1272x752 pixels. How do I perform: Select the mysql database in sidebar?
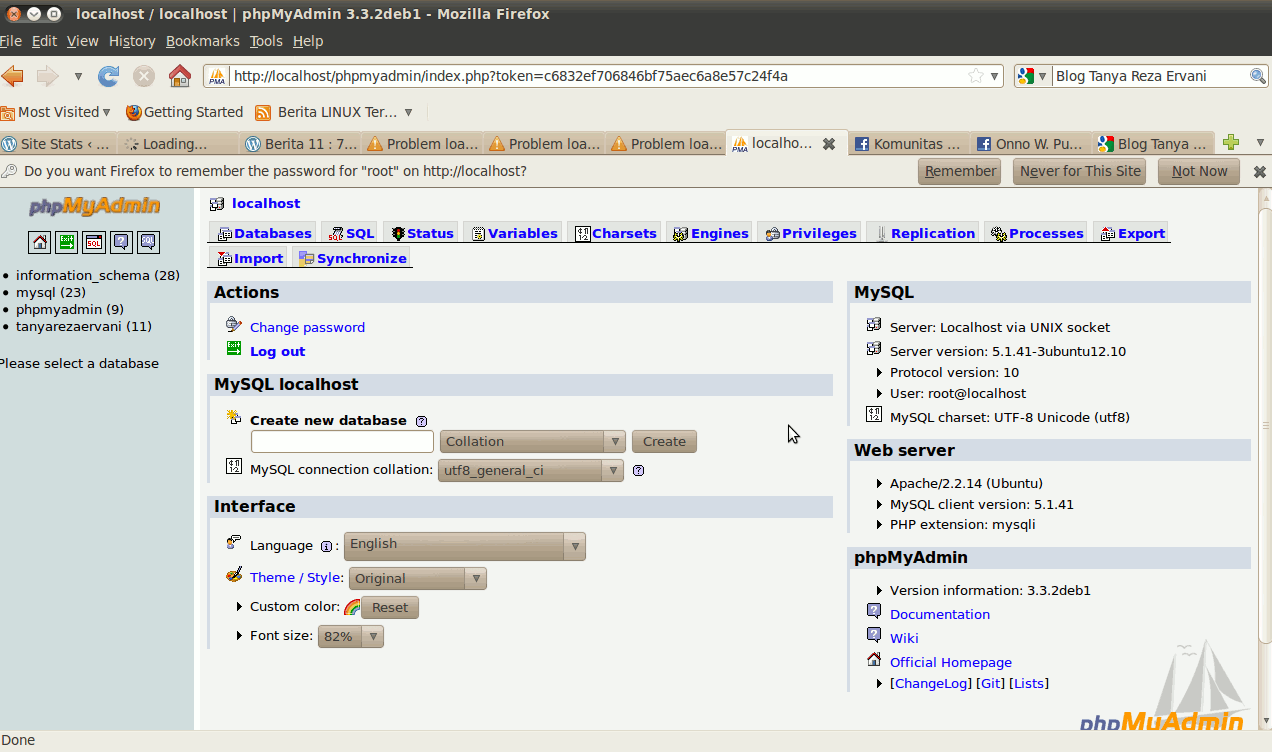[x=51, y=292]
